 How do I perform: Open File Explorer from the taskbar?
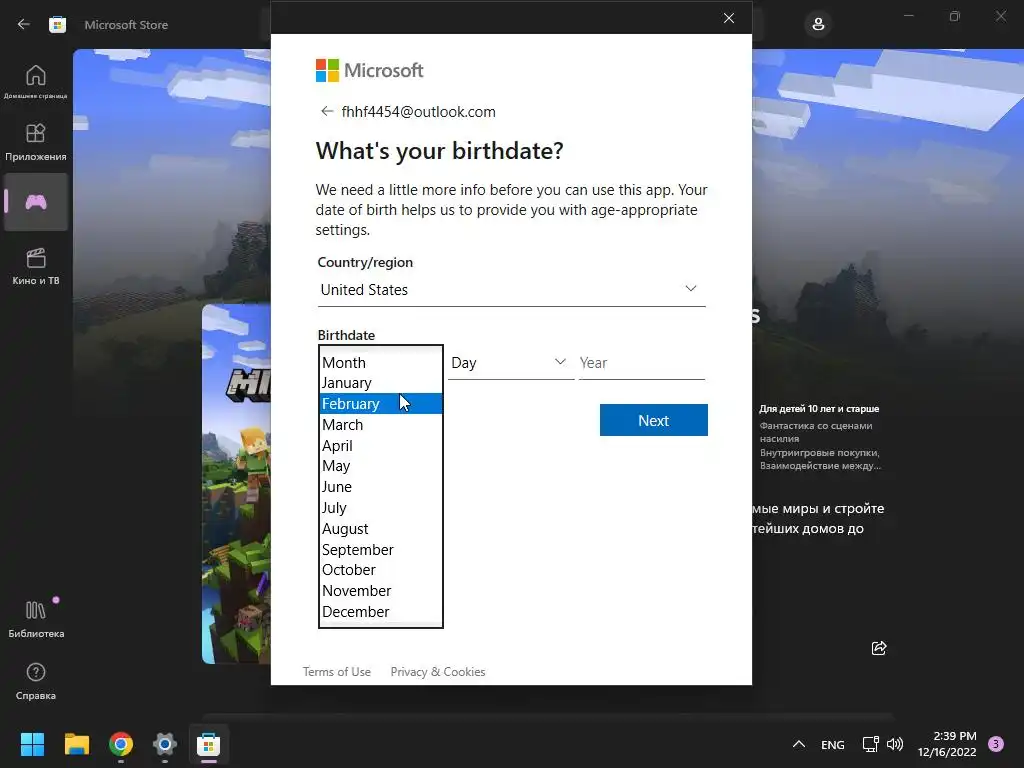[76, 744]
